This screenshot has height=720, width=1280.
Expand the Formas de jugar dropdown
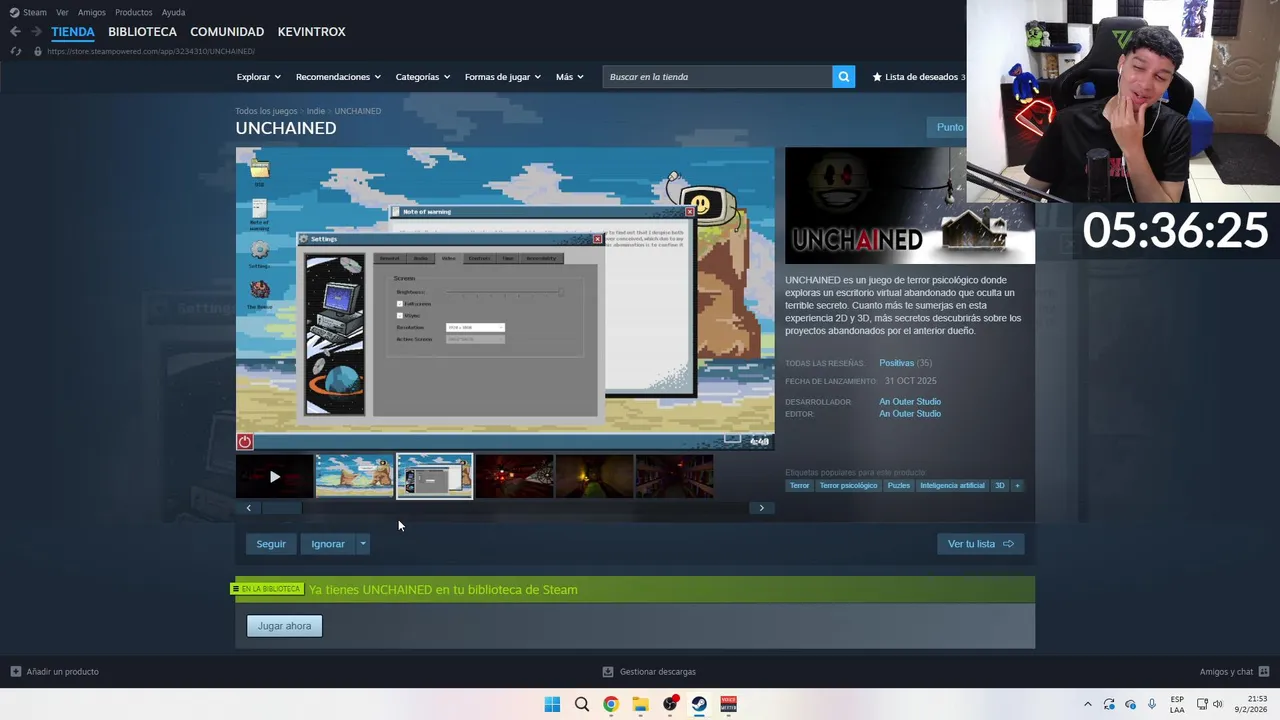502,77
